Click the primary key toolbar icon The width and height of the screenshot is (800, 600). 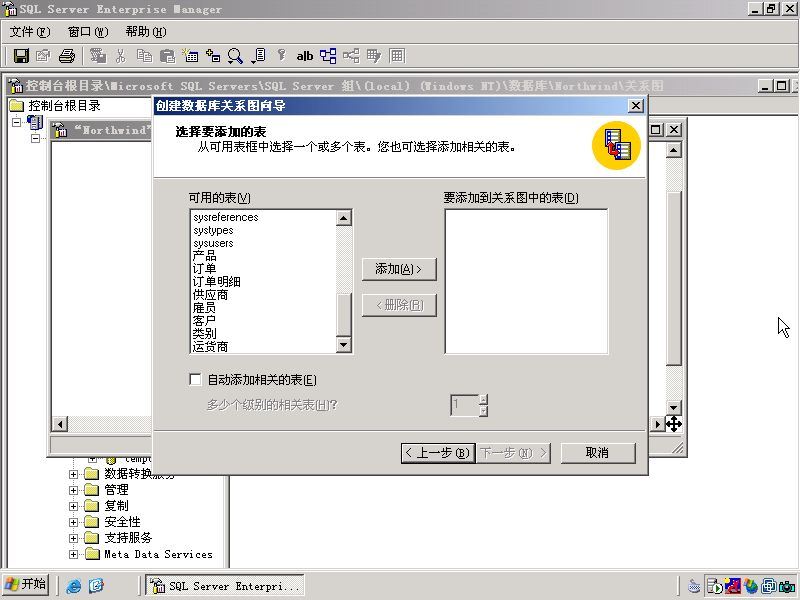point(281,56)
